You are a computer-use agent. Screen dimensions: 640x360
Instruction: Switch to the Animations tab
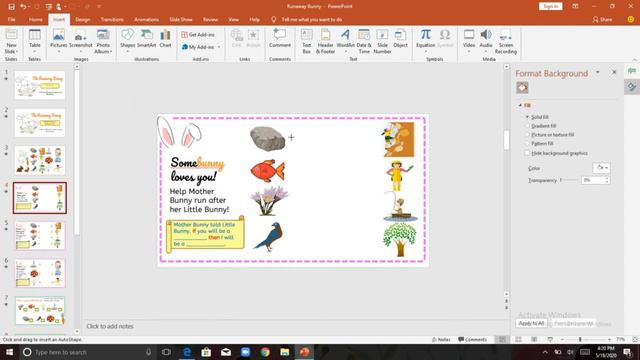pos(146,20)
